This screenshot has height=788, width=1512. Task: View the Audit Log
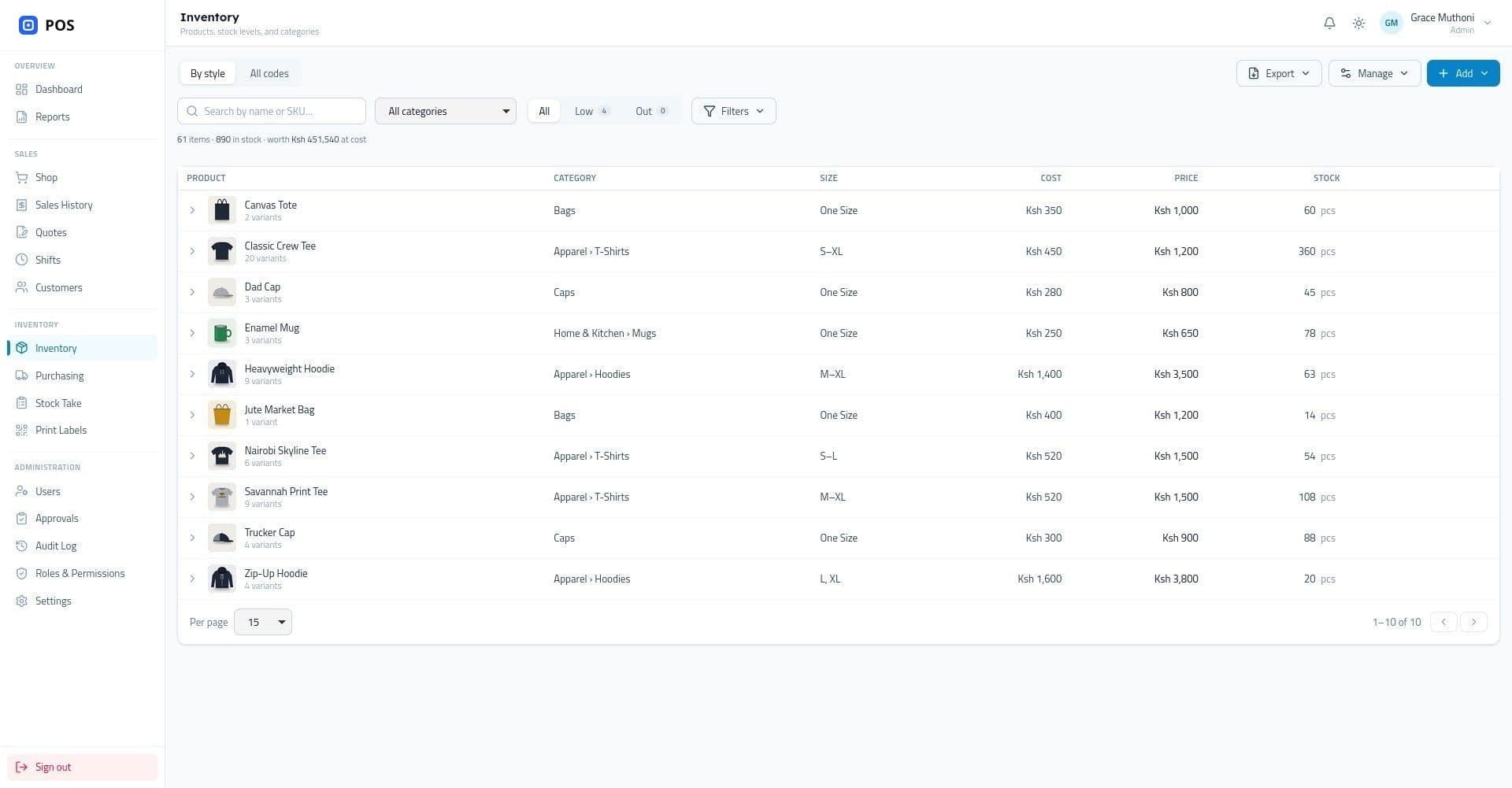tap(82, 546)
